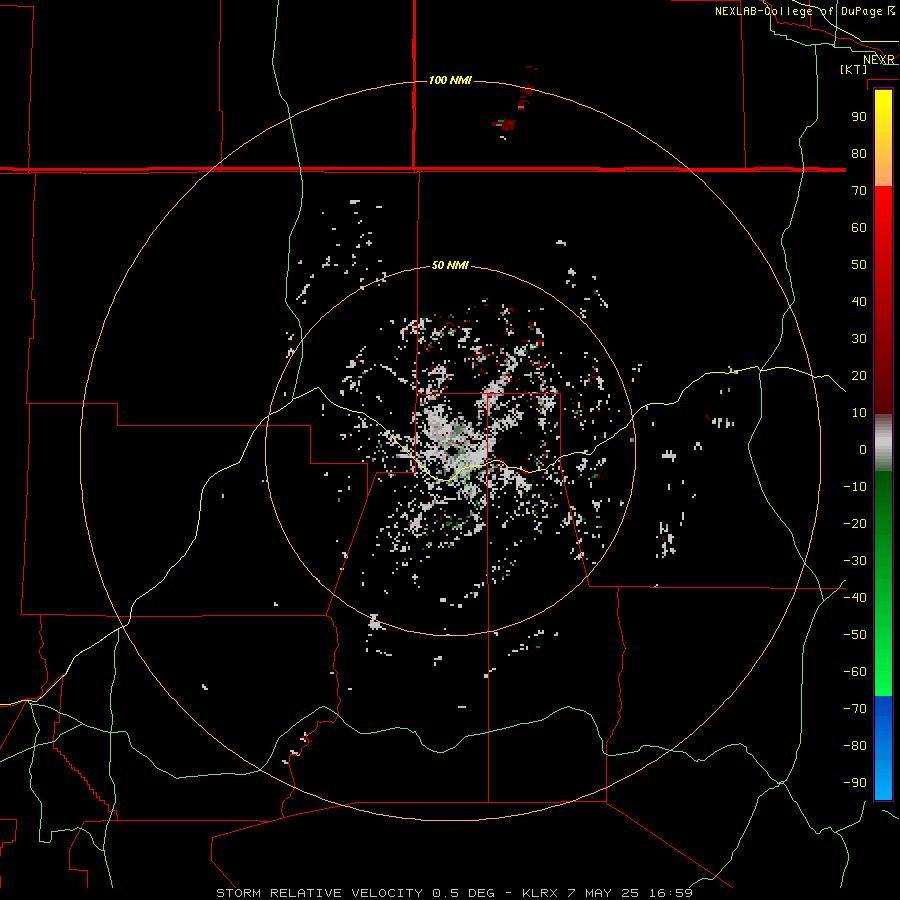Click the green segment of the color bar
This screenshot has width=900, height=900.
click(883, 583)
